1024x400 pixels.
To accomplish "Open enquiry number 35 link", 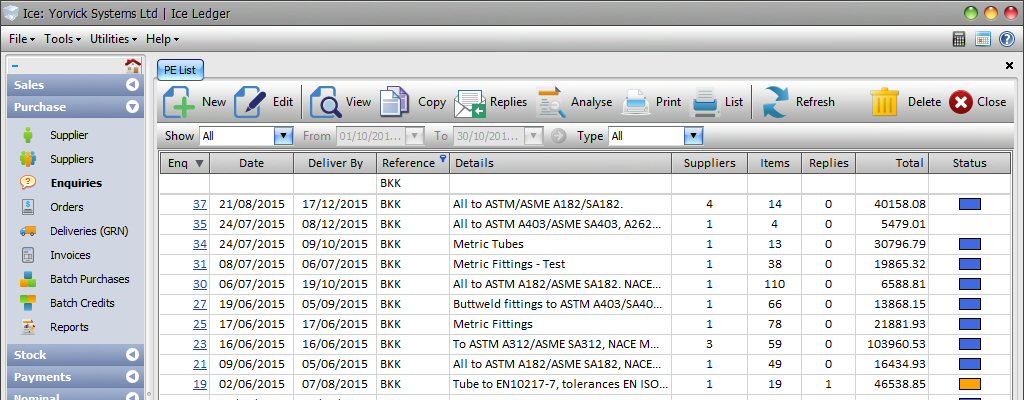I will tap(200, 224).
